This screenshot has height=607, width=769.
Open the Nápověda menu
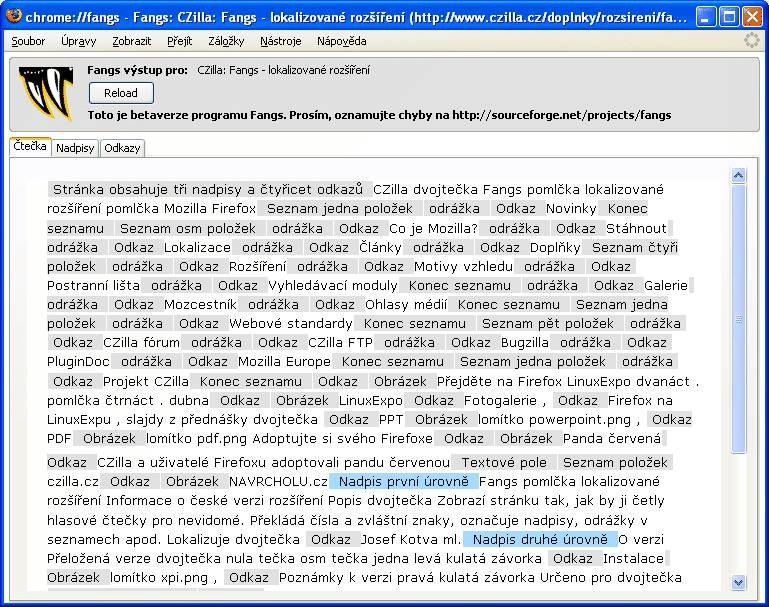coord(341,41)
